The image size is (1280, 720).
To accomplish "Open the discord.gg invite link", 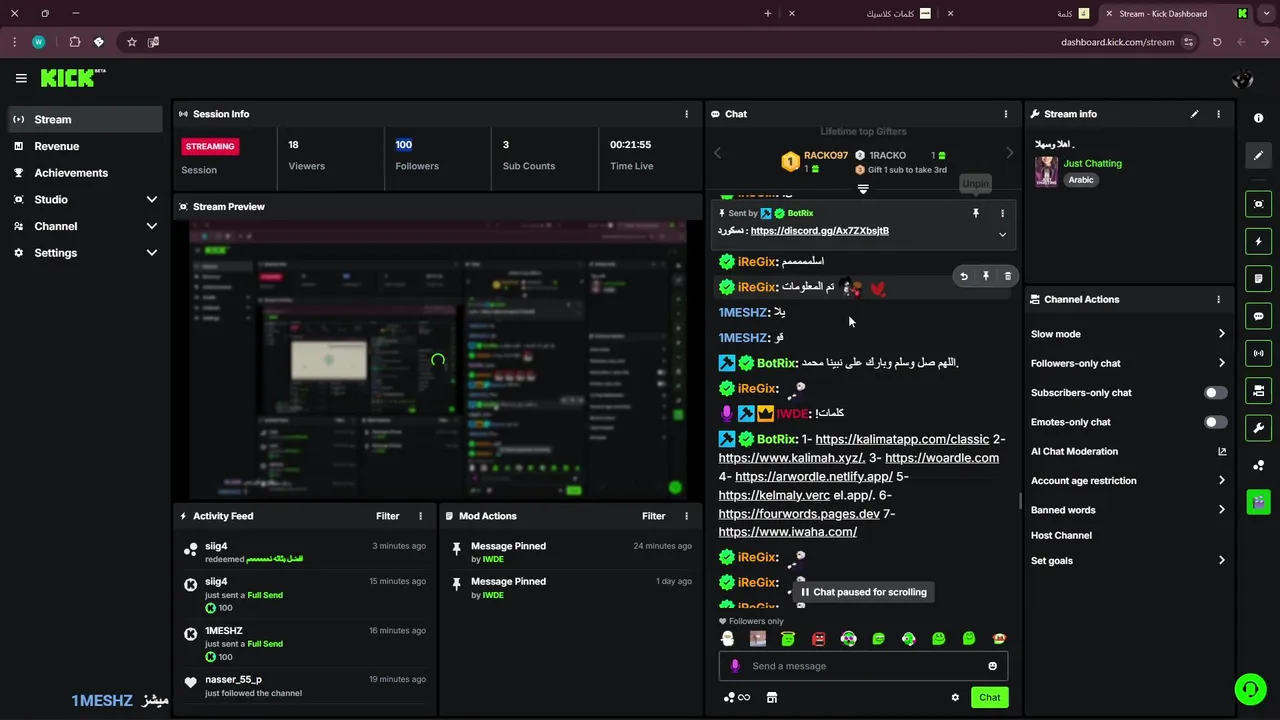I will pyautogui.click(x=819, y=231).
